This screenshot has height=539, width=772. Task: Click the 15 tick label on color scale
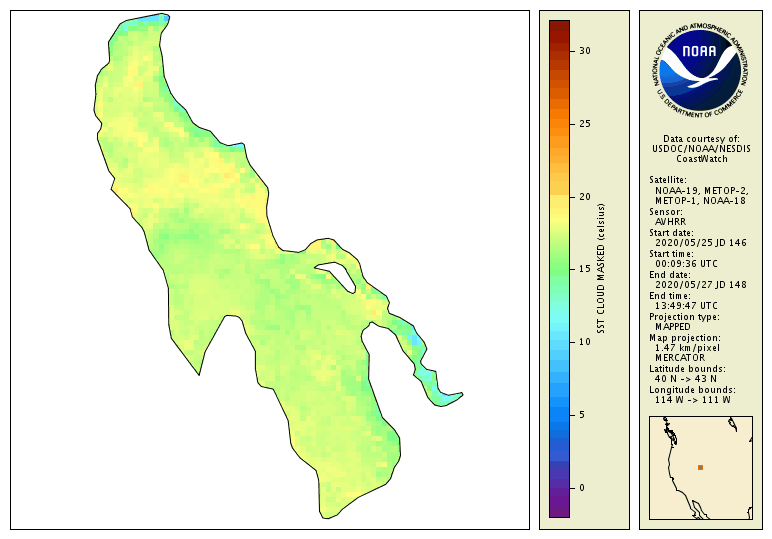point(584,269)
